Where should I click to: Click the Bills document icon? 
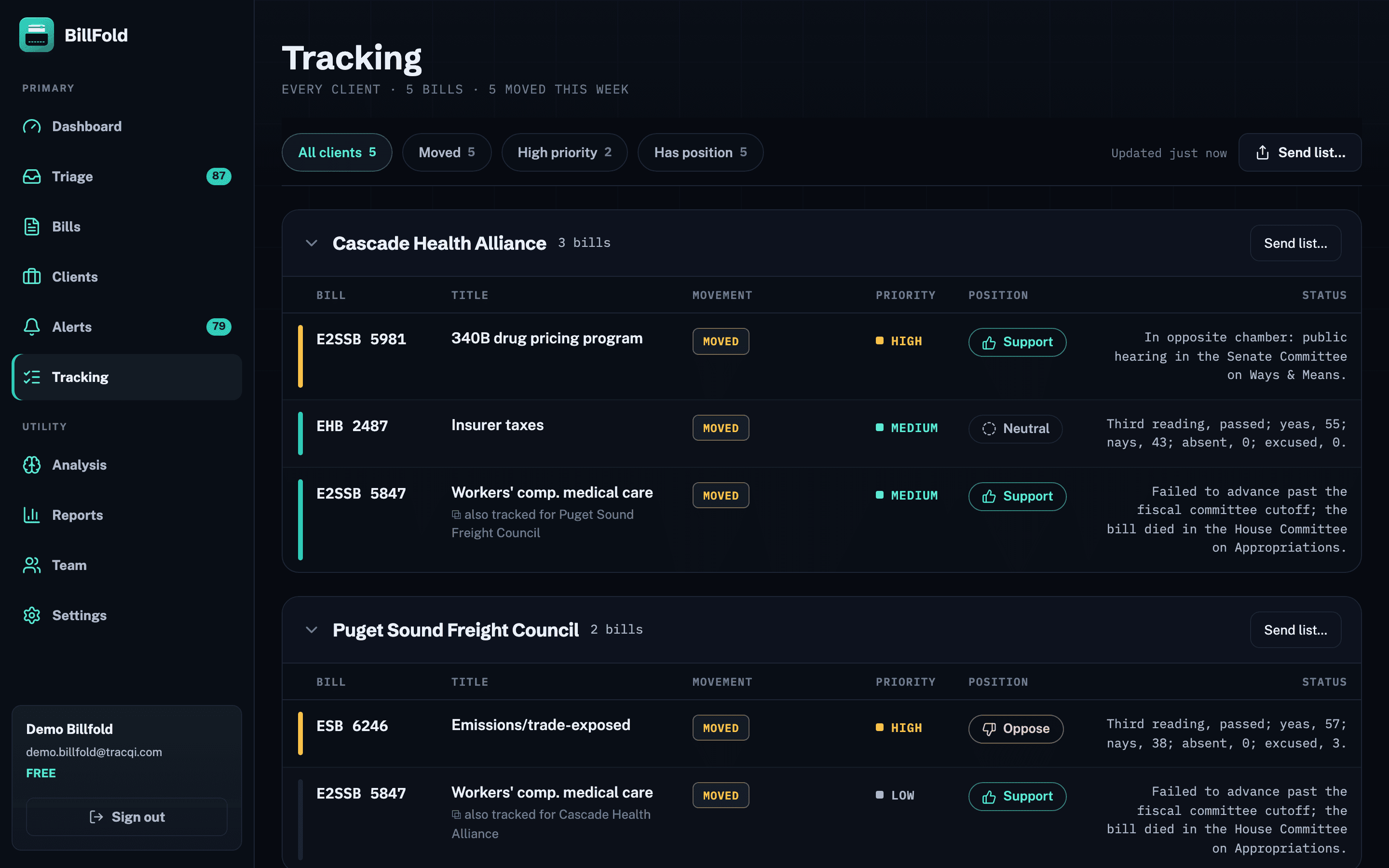pyautogui.click(x=31, y=227)
